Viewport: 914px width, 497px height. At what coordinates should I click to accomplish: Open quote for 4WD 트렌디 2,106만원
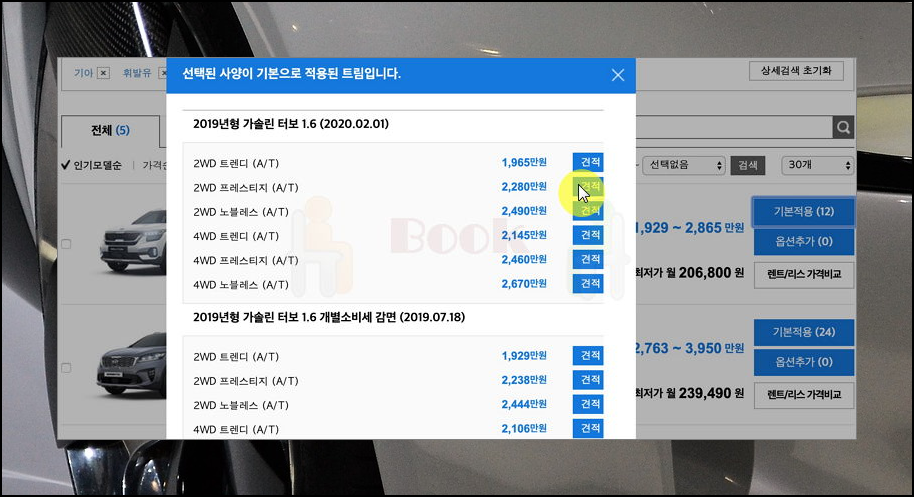coord(588,428)
